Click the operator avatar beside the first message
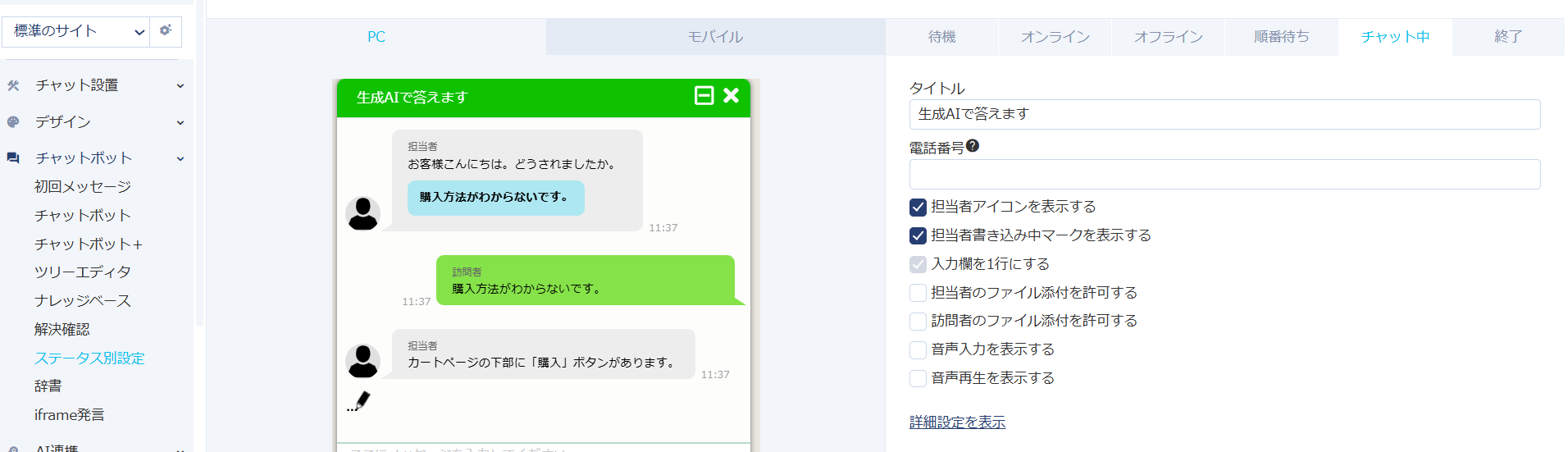 [x=362, y=213]
